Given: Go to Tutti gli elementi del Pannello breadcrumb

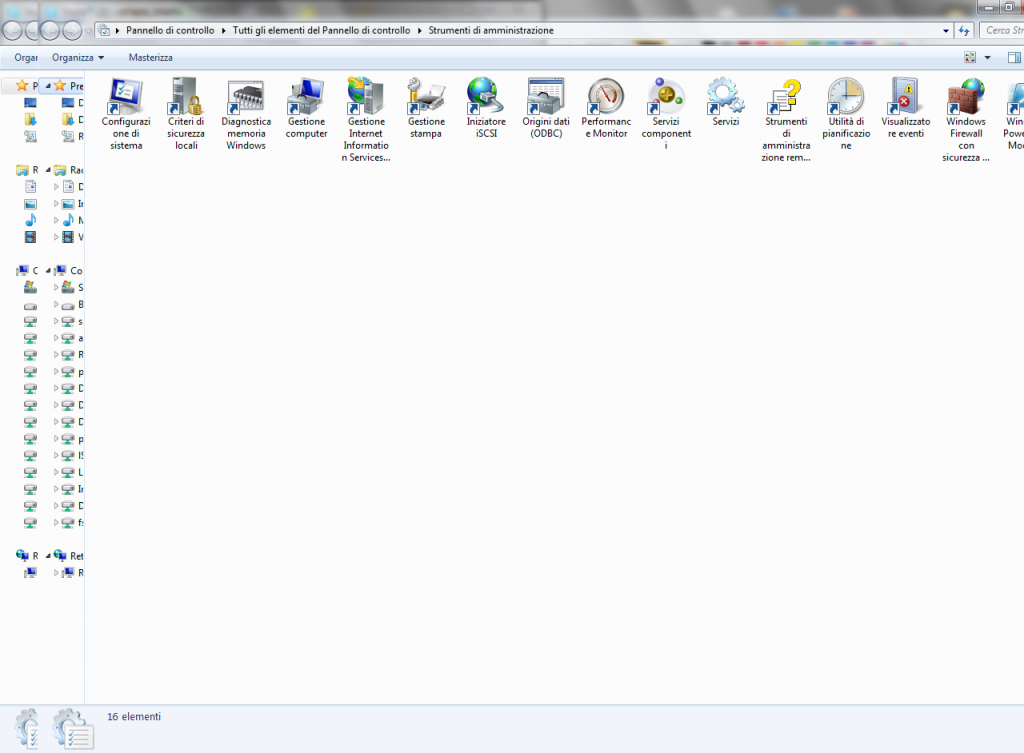Looking at the screenshot, I should pyautogui.click(x=321, y=30).
